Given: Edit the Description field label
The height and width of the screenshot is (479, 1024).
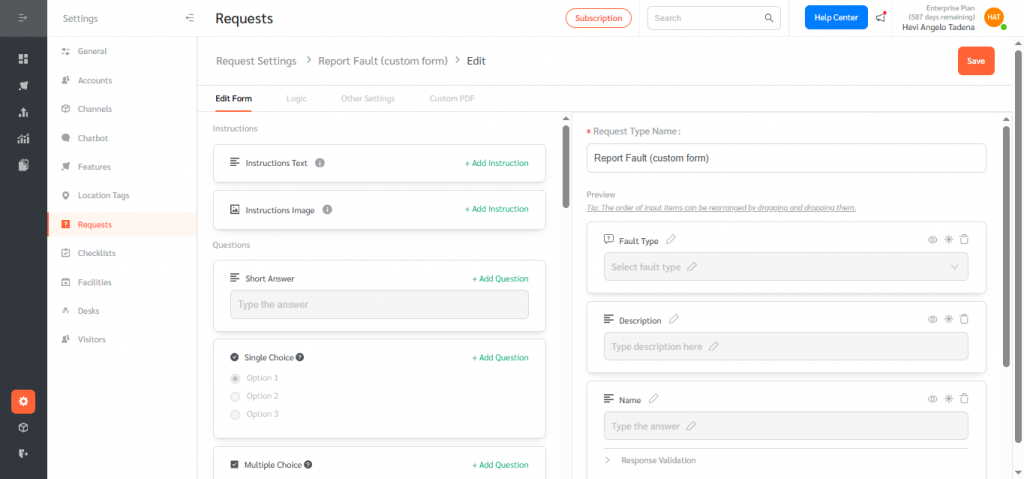Looking at the screenshot, I should pyautogui.click(x=673, y=320).
